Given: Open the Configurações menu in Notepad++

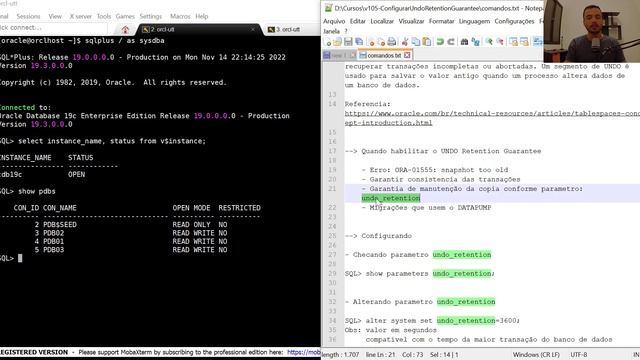Looking at the screenshot, I should pyautogui.click(x=514, y=21).
